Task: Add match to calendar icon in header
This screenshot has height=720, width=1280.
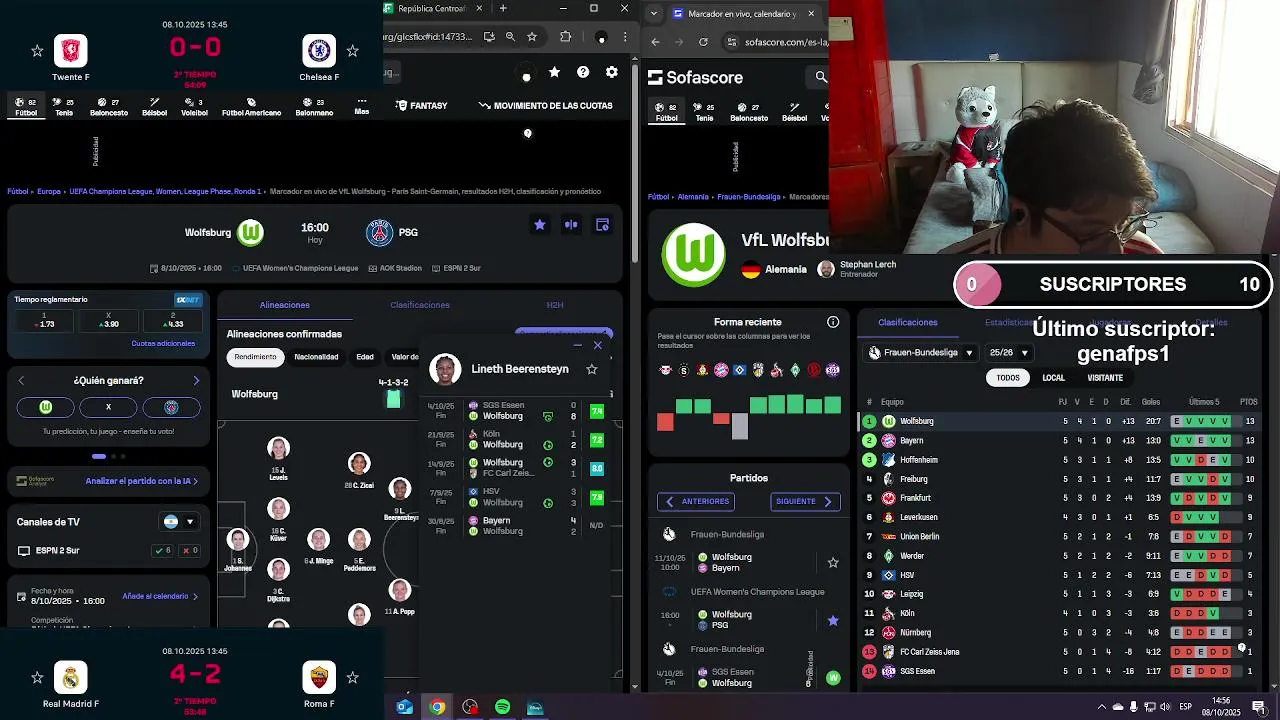Action: click(602, 225)
